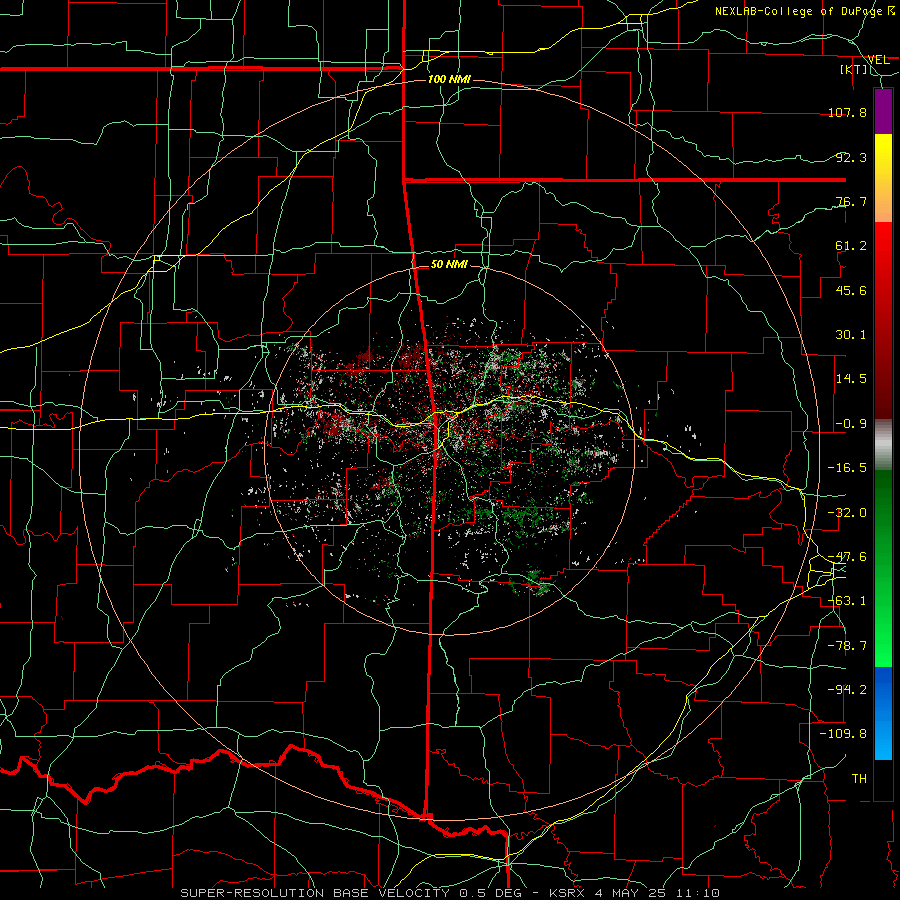Click the -32.0 value on velocity scale

point(847,513)
